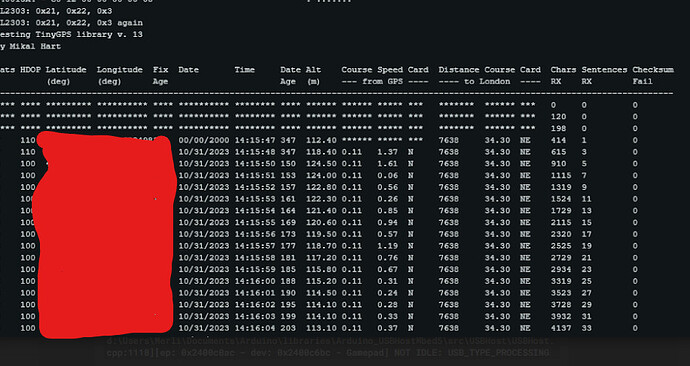The width and height of the screenshot is (690, 366).
Task: Click the 'Sentences' column header
Action: coord(604,70)
